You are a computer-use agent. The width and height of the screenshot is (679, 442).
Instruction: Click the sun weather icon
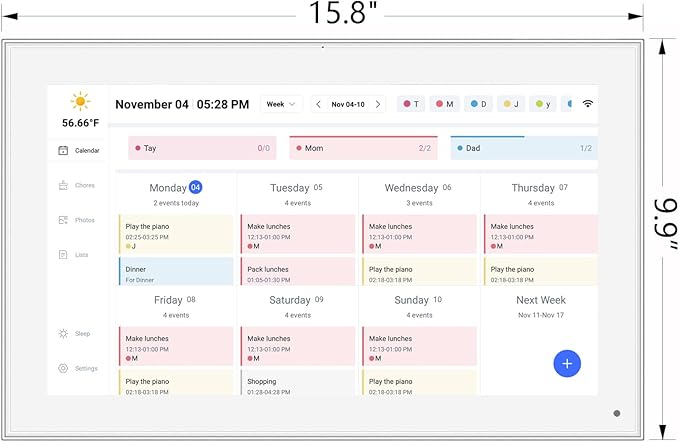pyautogui.click(x=80, y=101)
